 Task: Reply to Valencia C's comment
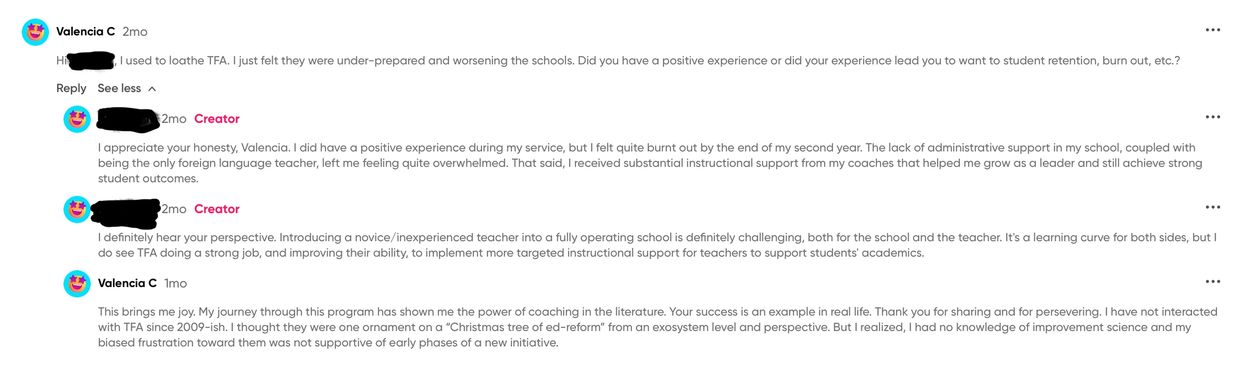coord(71,88)
